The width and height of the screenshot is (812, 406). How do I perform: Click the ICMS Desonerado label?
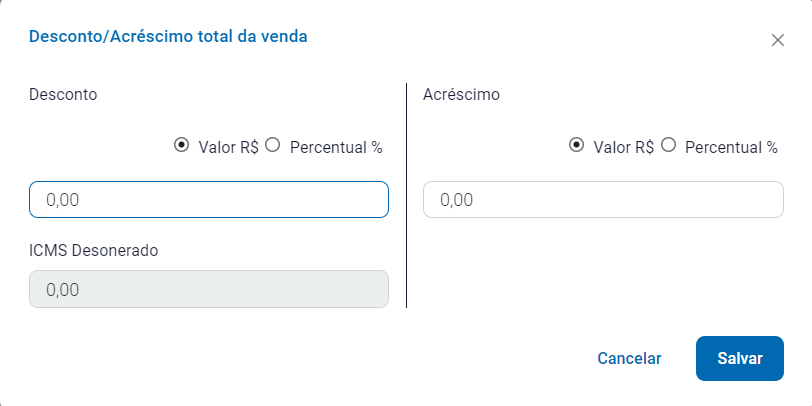pyautogui.click(x=94, y=250)
